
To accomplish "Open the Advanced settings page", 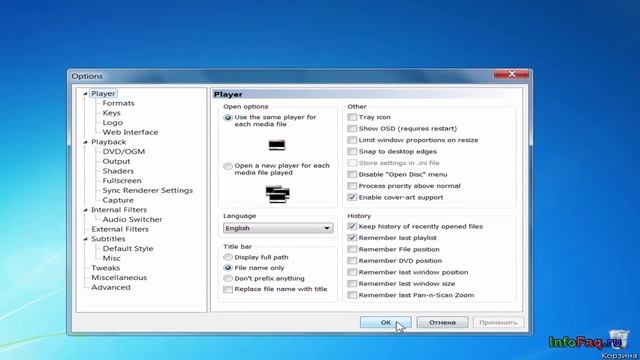I will click(x=111, y=287).
